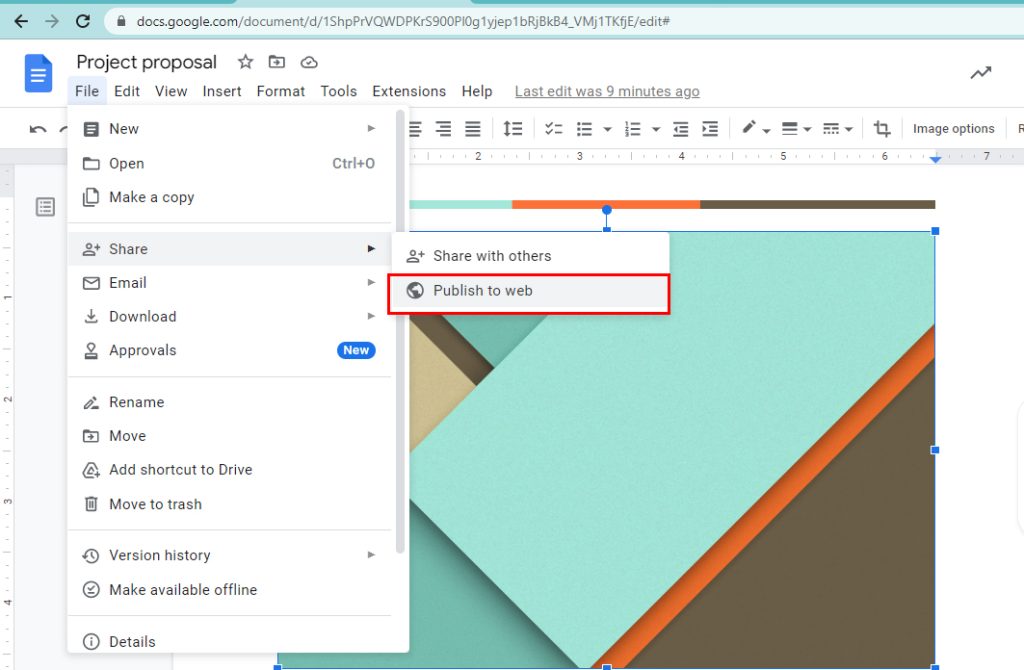The image size is (1024, 670).
Task: Toggle center text alignment
Action: click(414, 128)
